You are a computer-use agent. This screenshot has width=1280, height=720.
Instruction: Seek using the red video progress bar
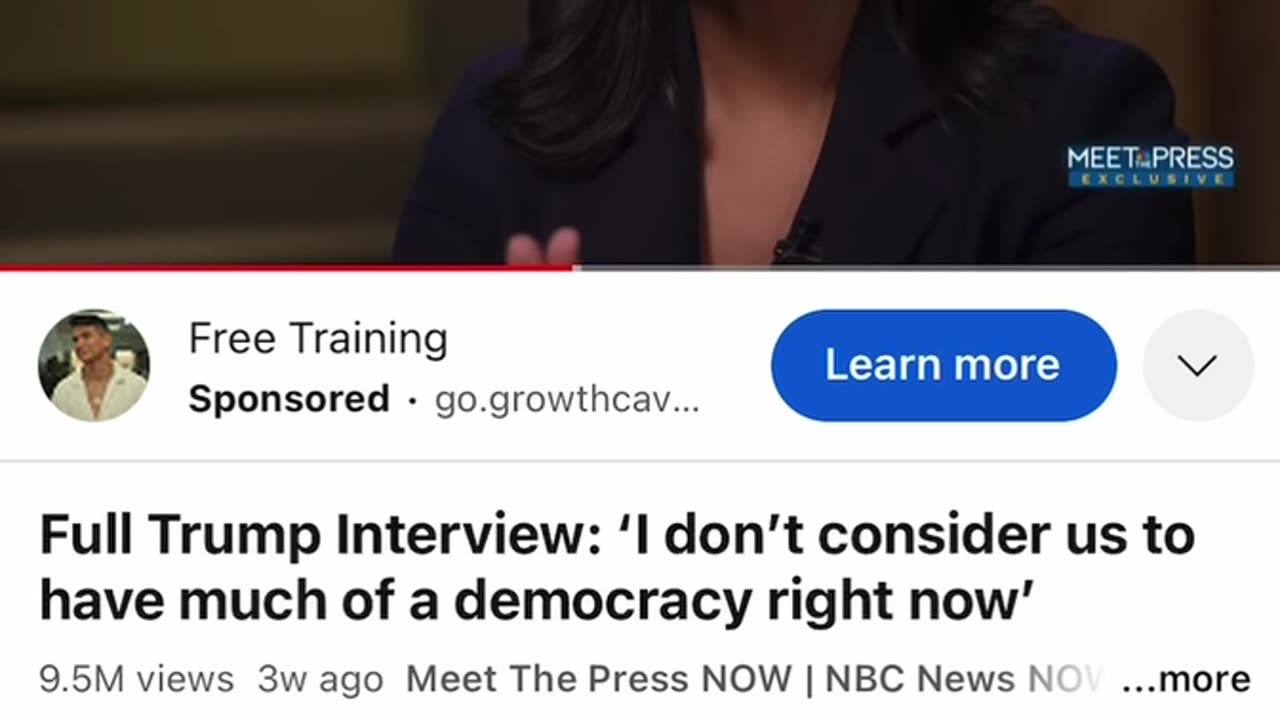pyautogui.click(x=287, y=267)
